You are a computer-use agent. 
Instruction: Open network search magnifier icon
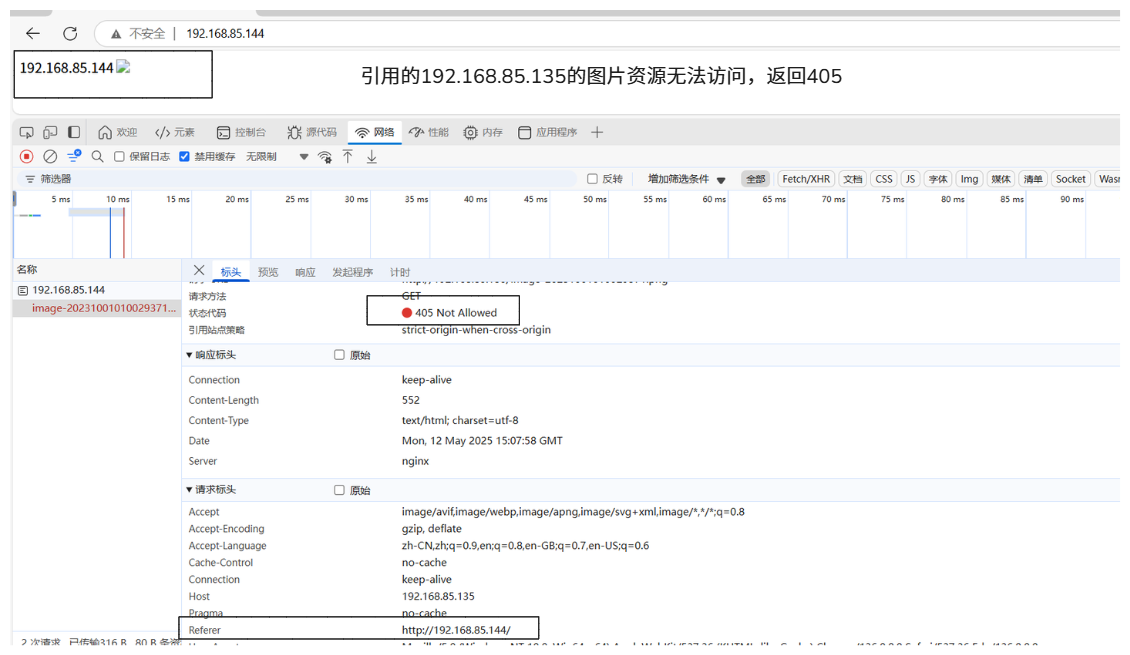pos(97,156)
